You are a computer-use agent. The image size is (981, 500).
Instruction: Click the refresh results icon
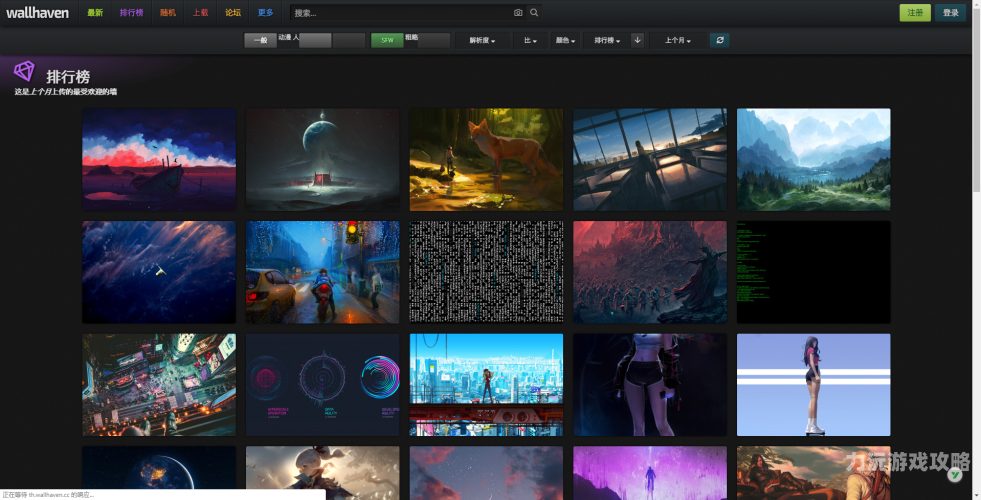coord(719,41)
